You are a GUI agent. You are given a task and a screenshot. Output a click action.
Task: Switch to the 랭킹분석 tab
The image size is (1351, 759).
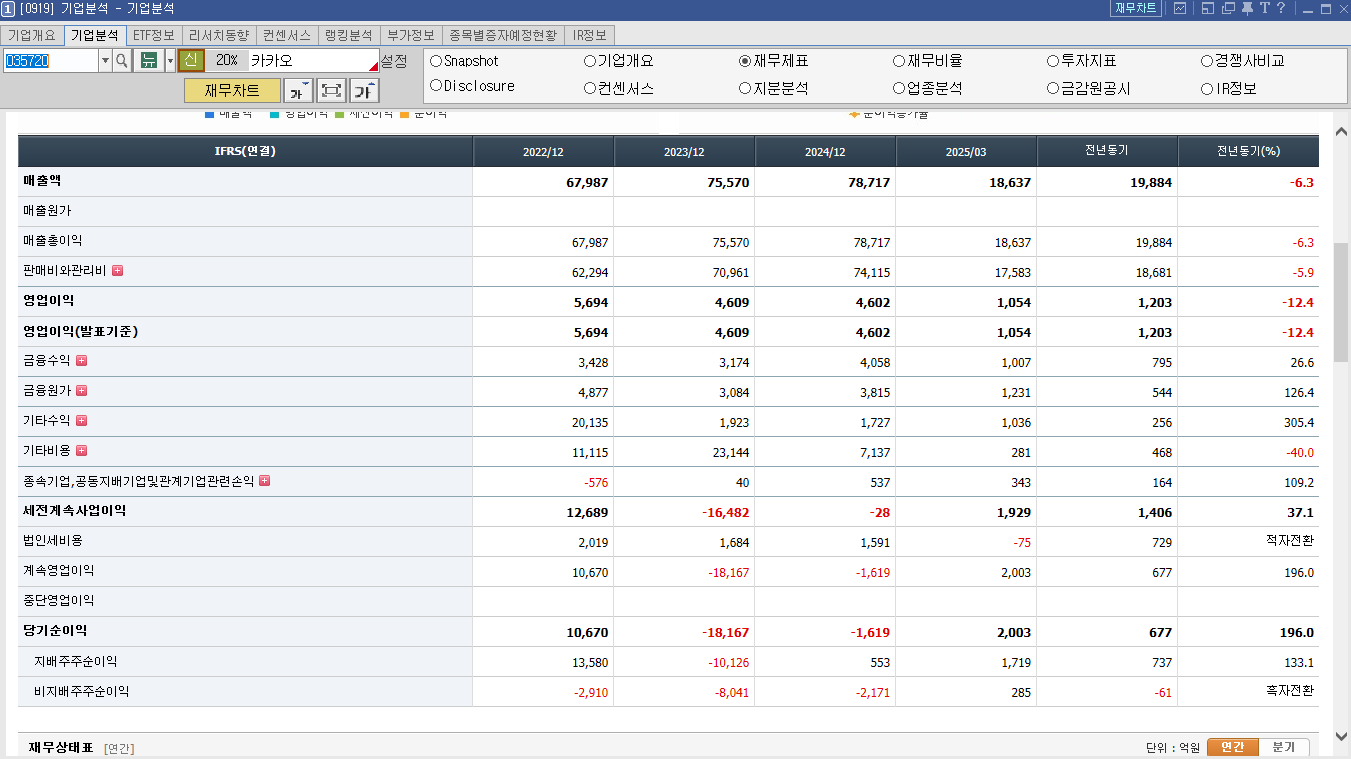point(349,35)
